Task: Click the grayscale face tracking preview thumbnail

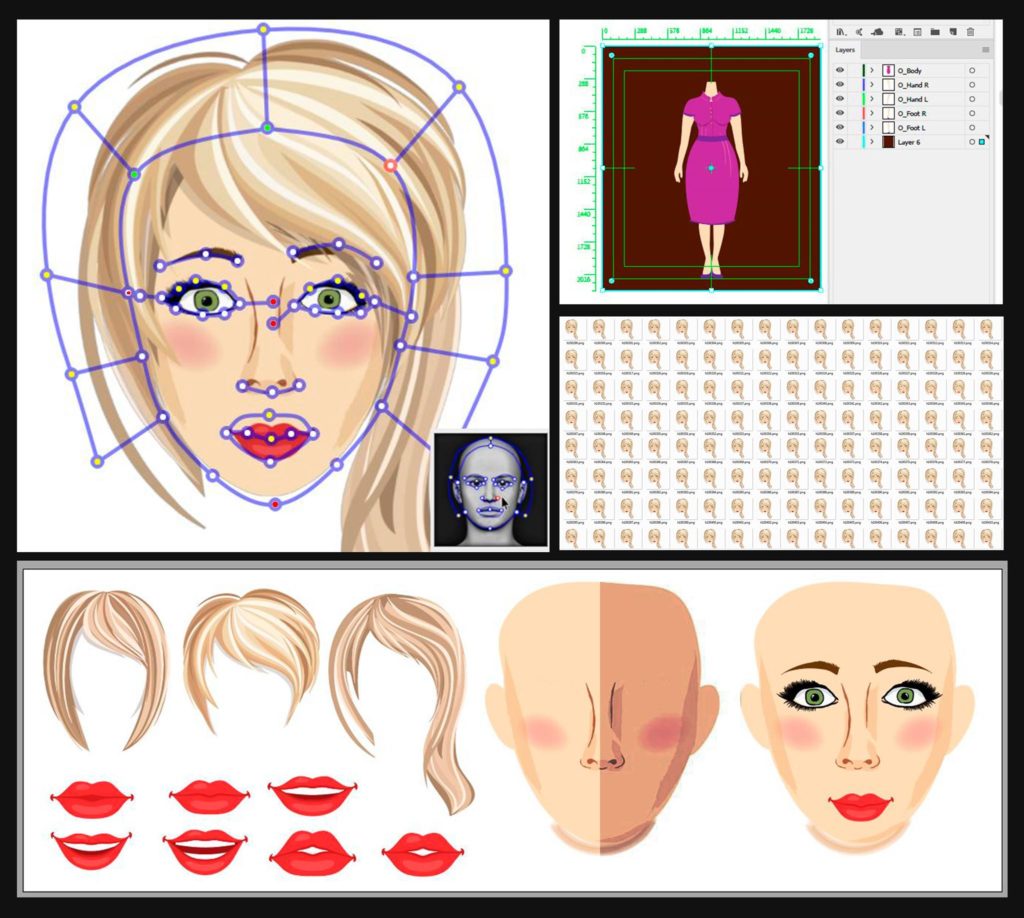Action: click(490, 490)
